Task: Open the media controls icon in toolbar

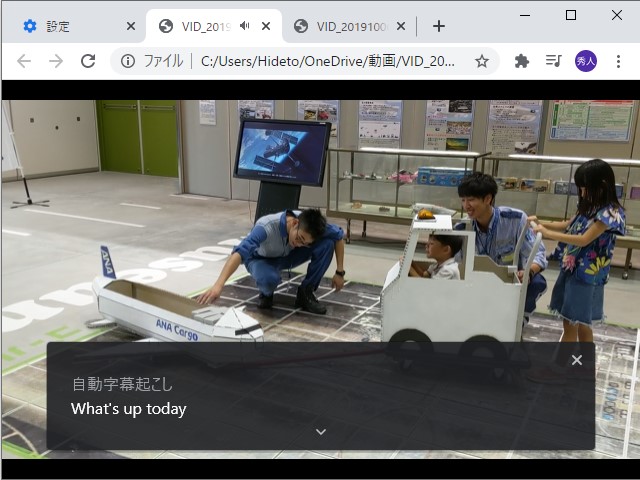Action: [x=554, y=62]
